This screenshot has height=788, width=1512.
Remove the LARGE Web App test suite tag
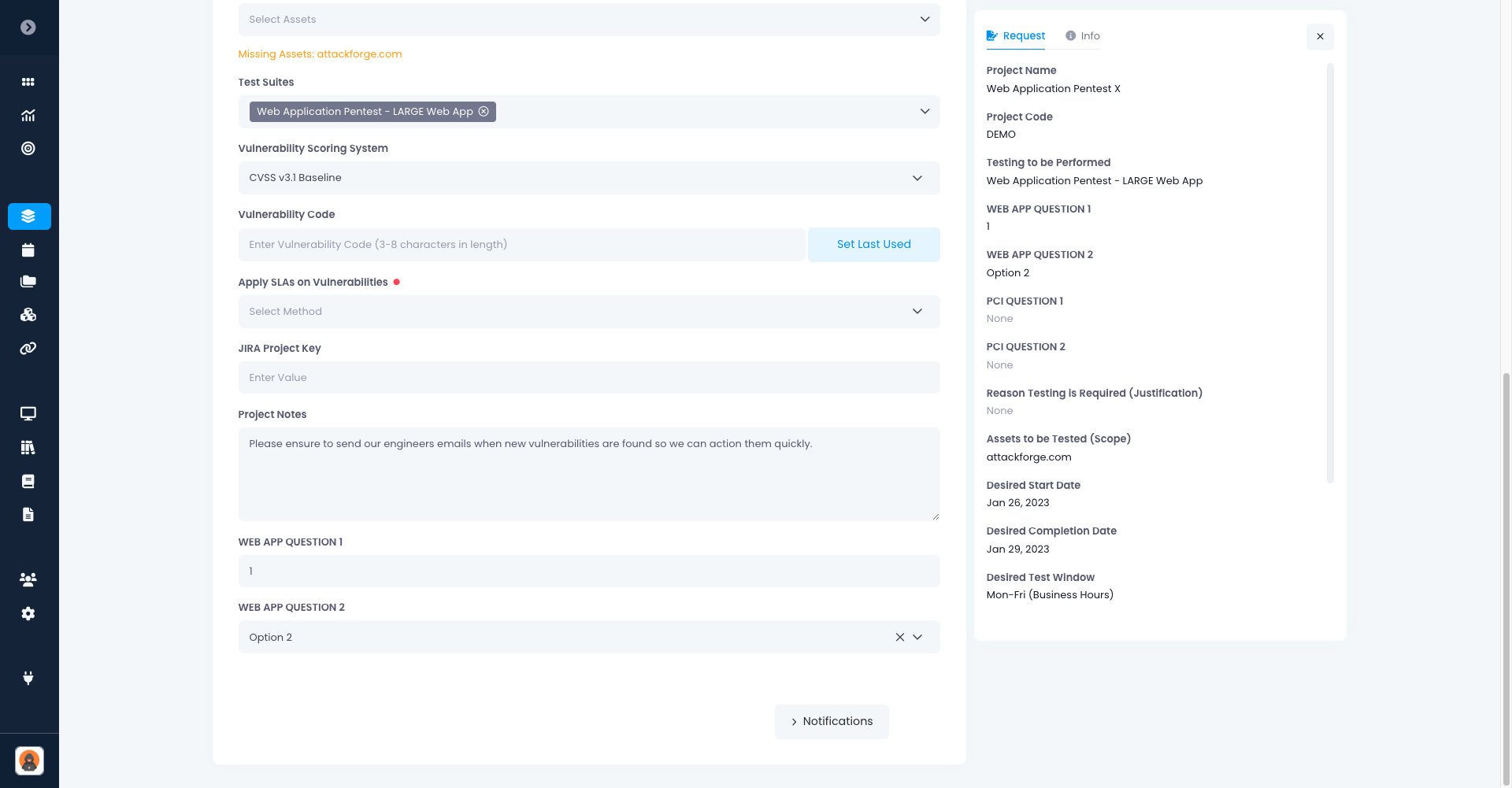(484, 112)
